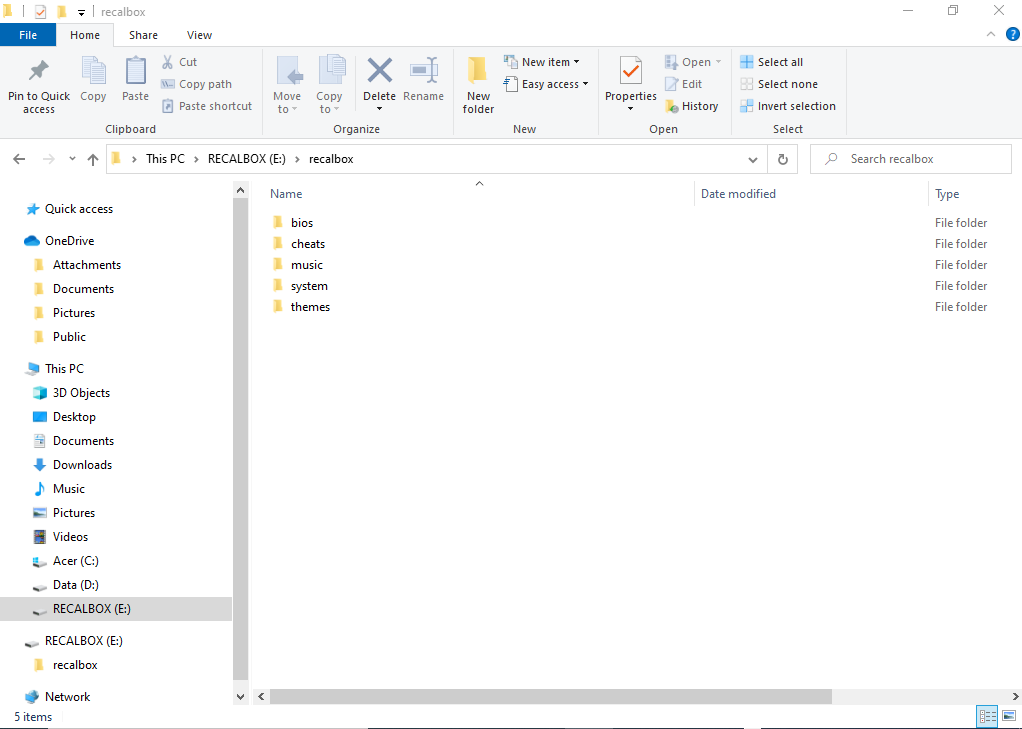
Task: Customize Quick Access Toolbar dropdown arrow
Action: click(81, 12)
